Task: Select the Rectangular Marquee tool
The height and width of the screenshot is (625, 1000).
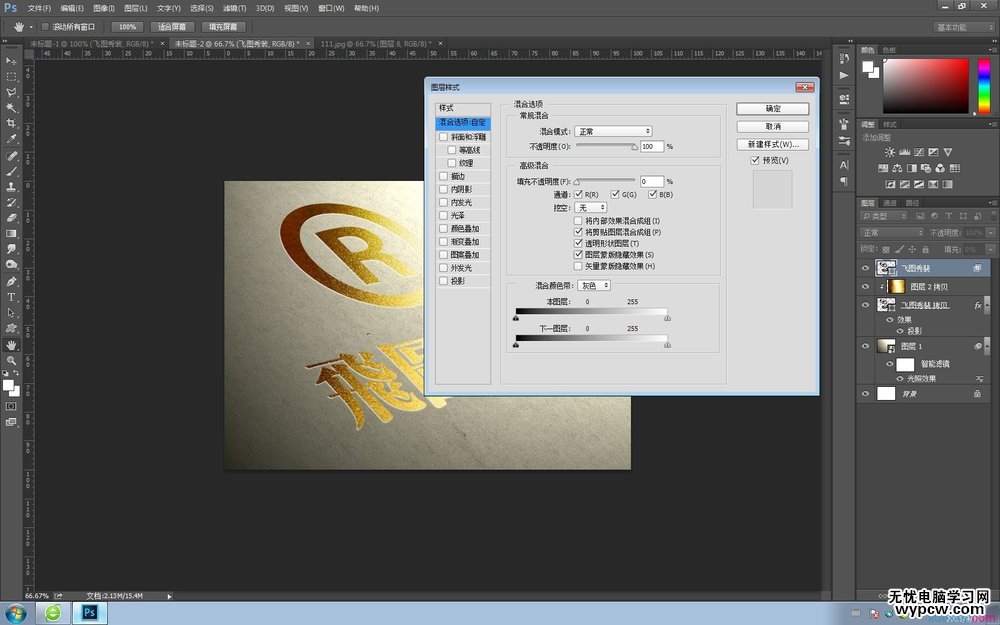Action: tap(11, 77)
